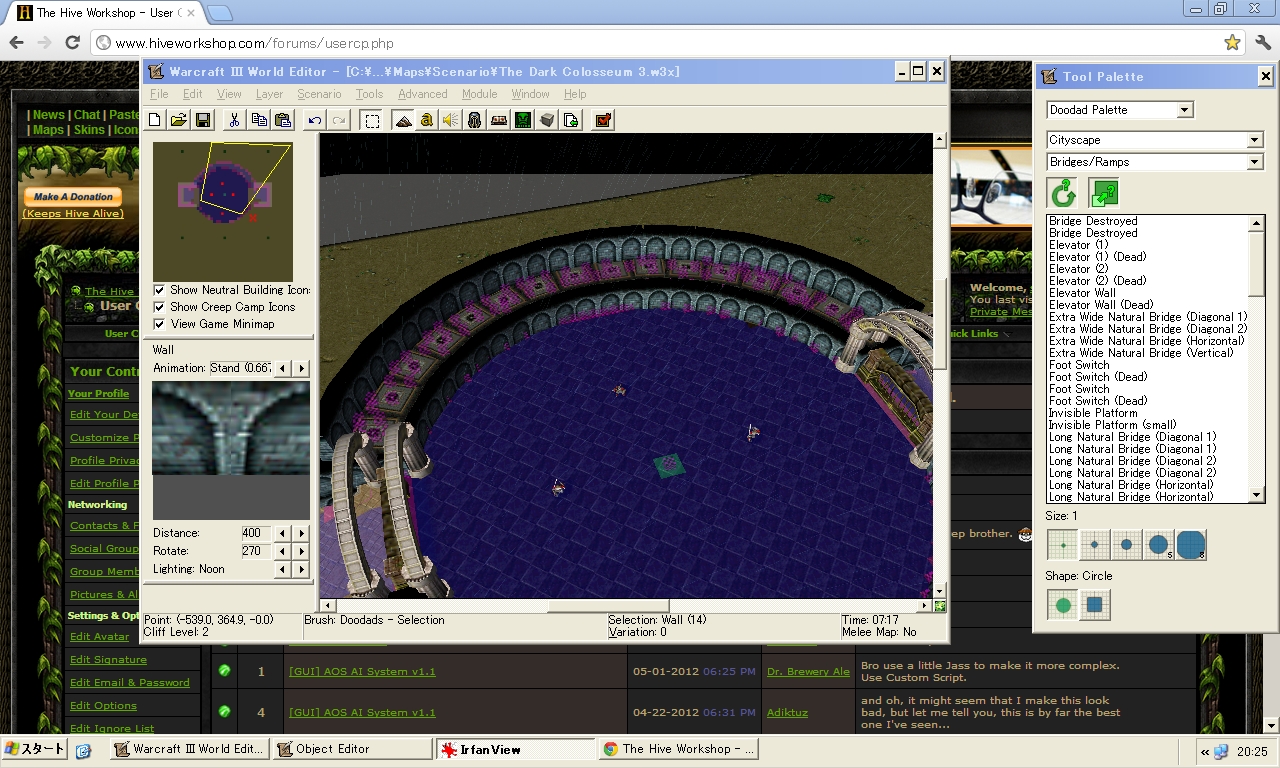Choose the Square brush shape
Screen dimensions: 1280x768
click(x=1095, y=605)
